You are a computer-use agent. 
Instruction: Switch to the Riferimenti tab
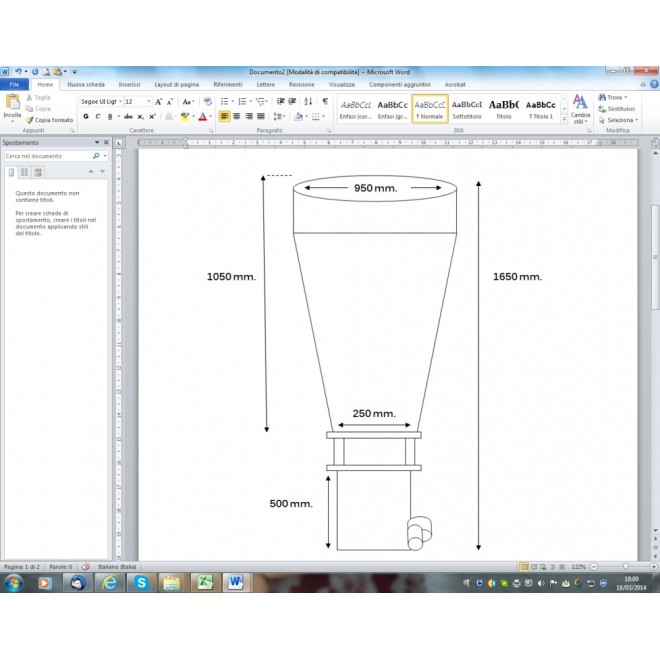click(228, 85)
